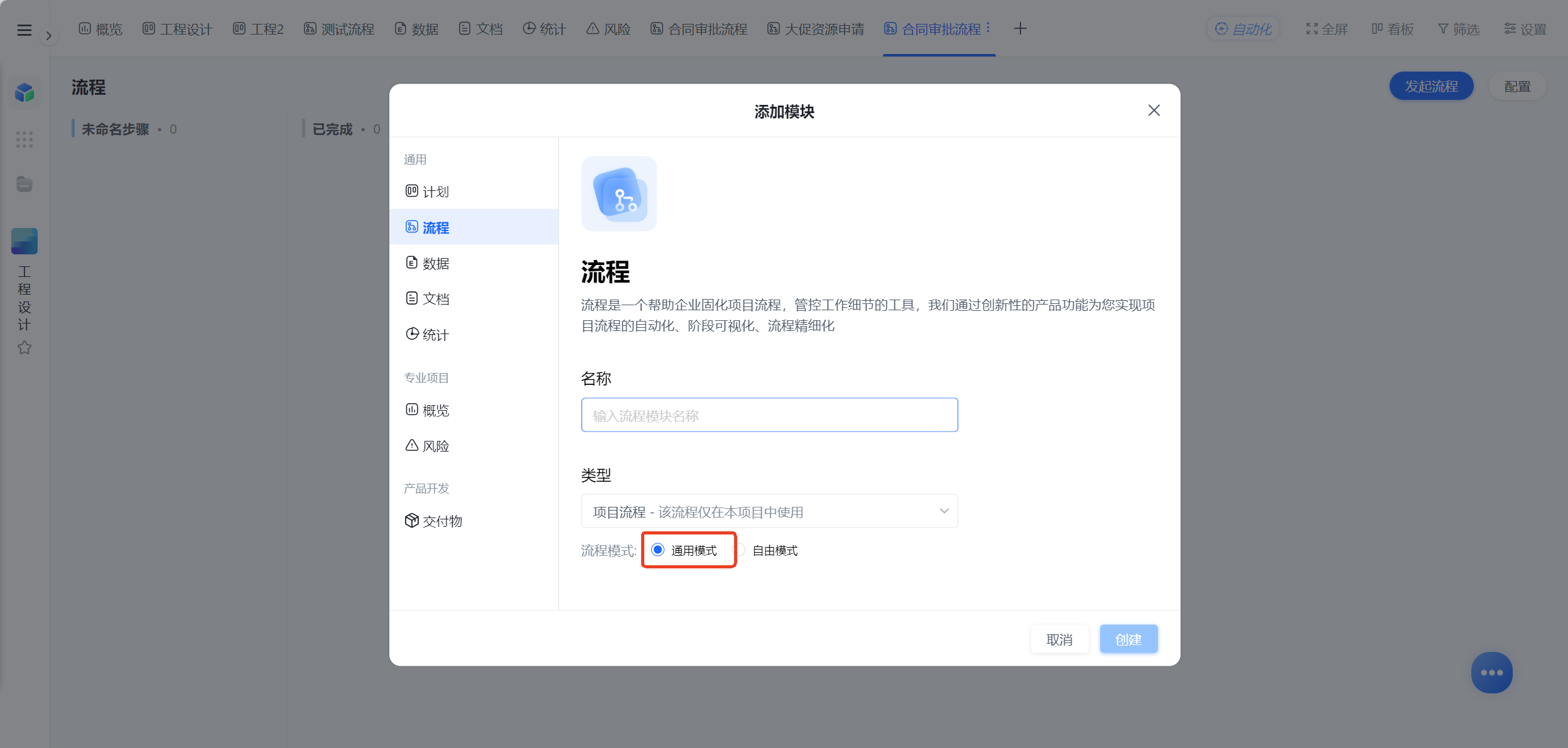Switch to the 概览 tab

[x=100, y=29]
